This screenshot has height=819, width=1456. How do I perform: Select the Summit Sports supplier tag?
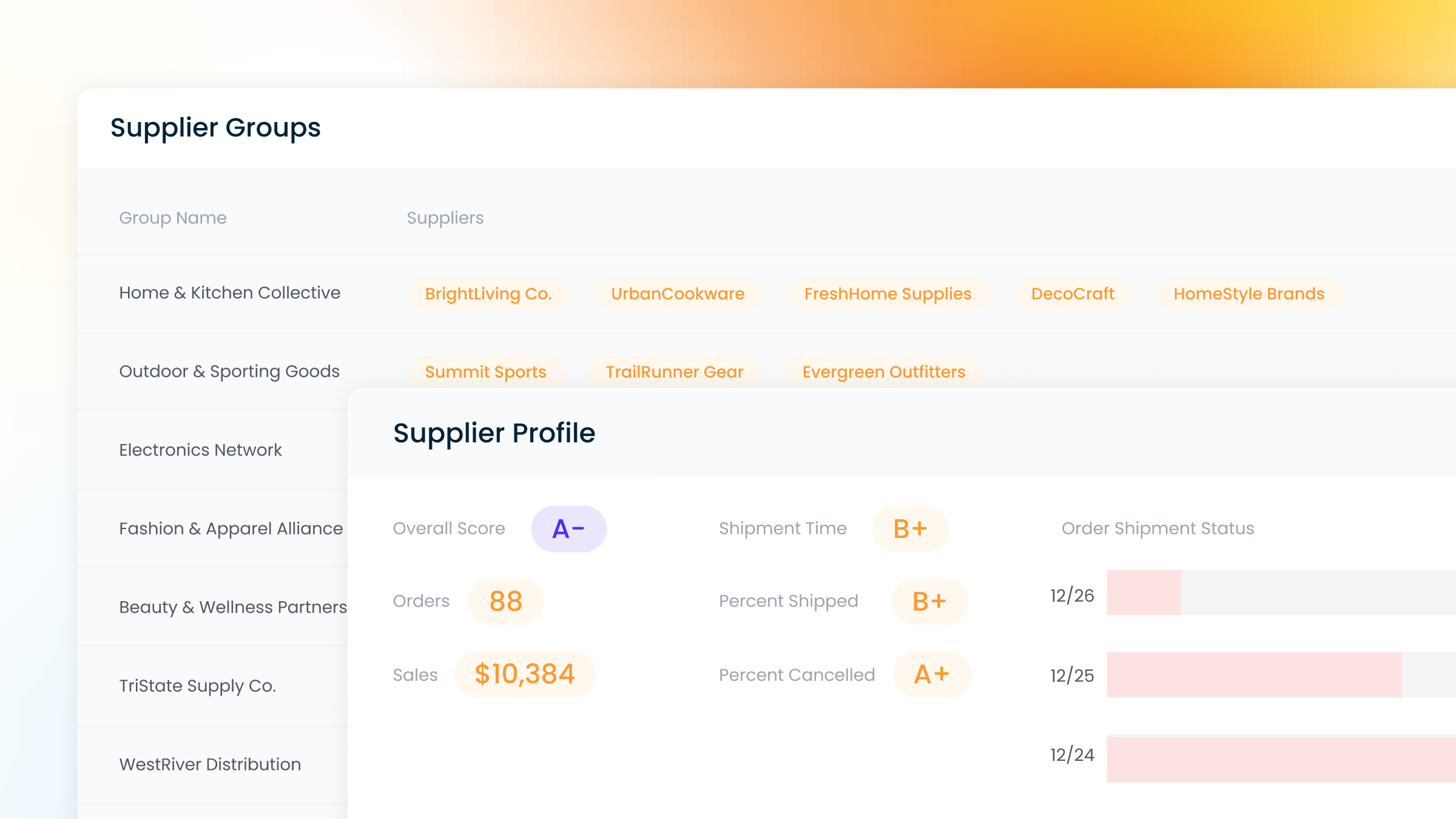[485, 371]
